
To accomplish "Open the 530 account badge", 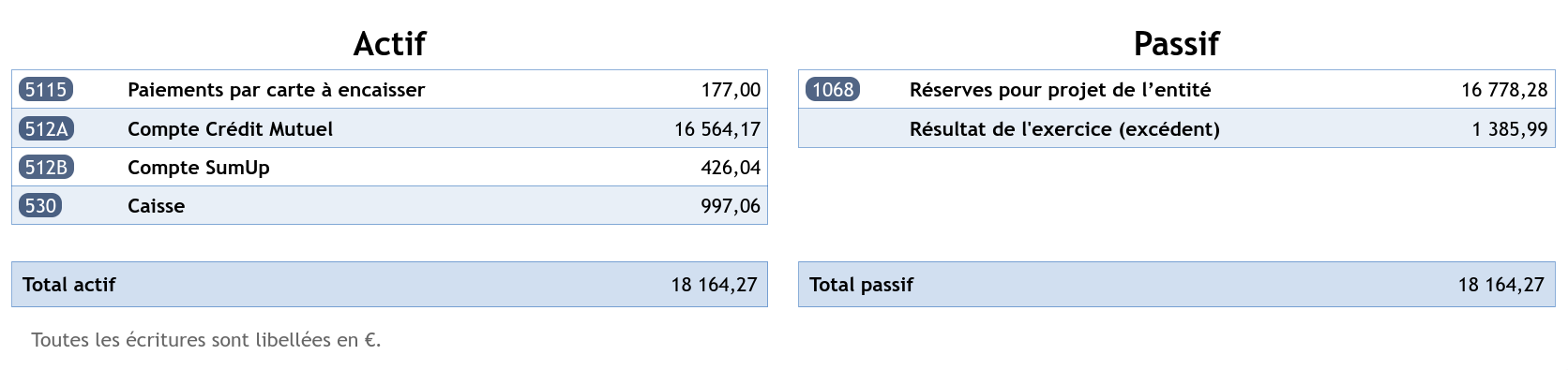I will tap(40, 206).
